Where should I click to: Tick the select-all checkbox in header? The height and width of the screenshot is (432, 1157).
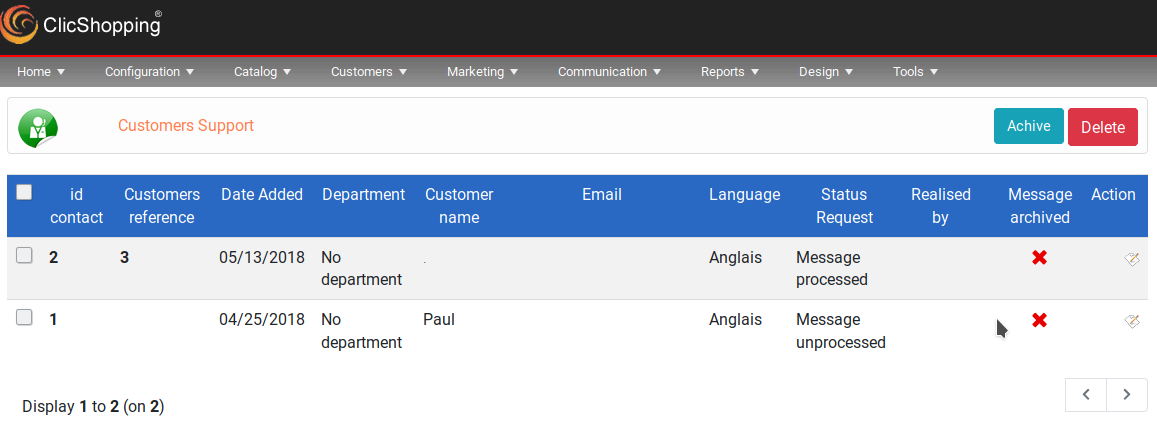click(24, 193)
